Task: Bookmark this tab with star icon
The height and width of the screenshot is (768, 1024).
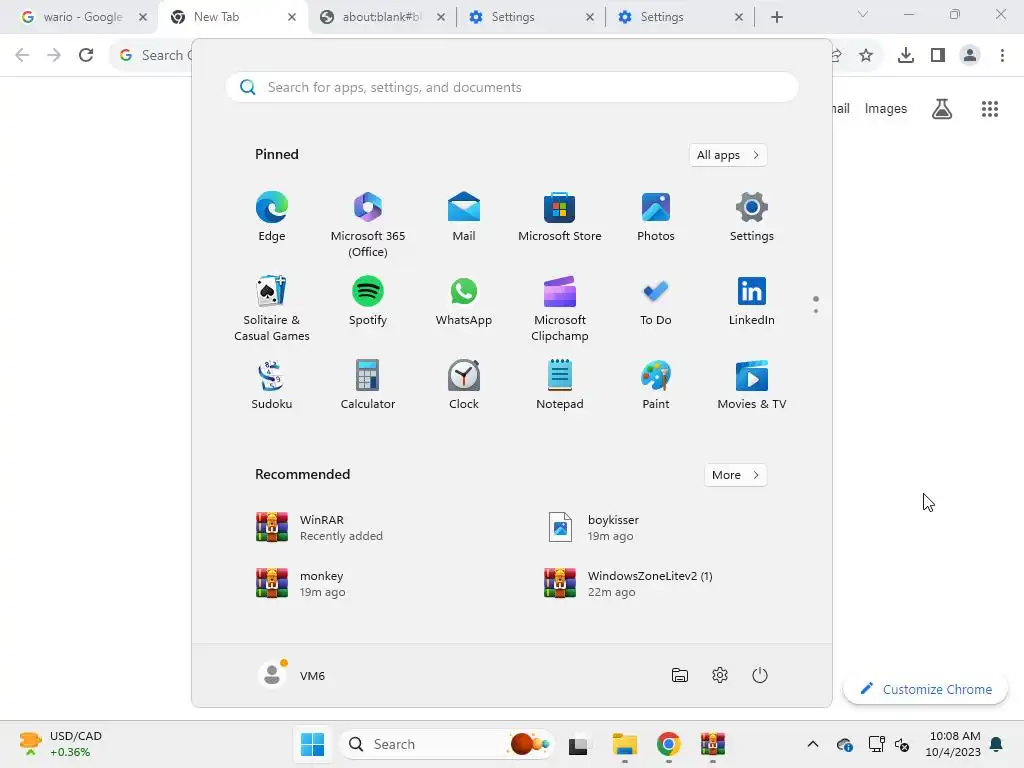Action: tap(866, 55)
